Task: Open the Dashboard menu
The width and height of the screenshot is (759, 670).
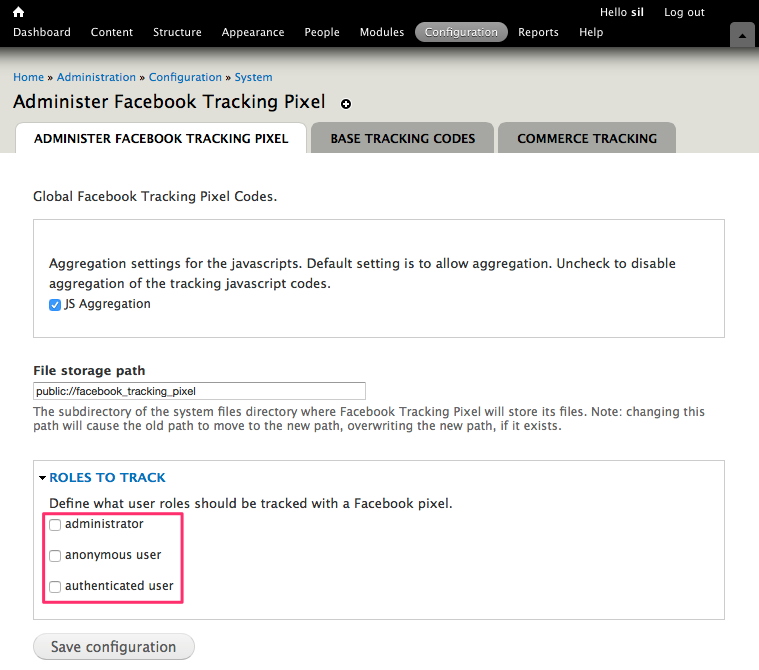Action: pyautogui.click(x=42, y=32)
